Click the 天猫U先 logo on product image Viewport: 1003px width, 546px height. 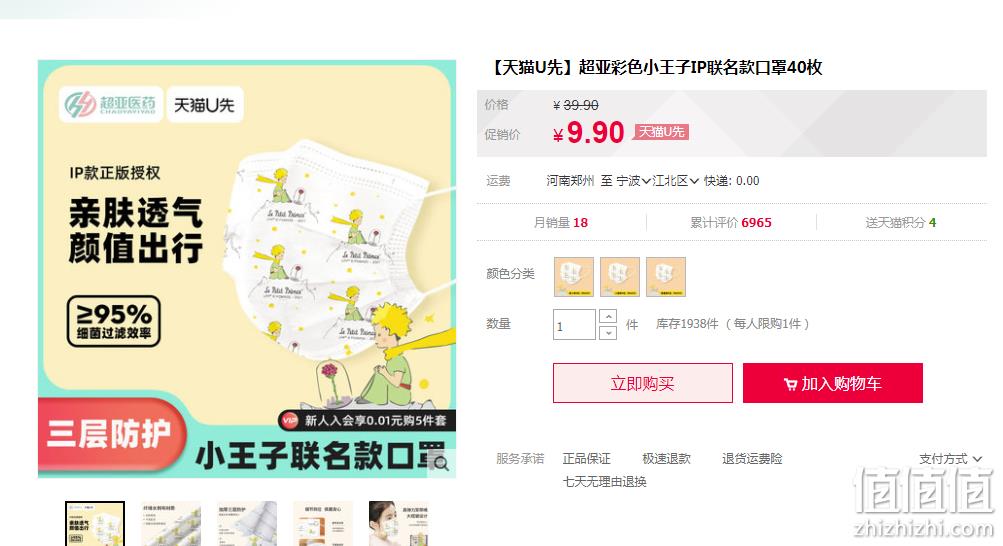[x=205, y=104]
